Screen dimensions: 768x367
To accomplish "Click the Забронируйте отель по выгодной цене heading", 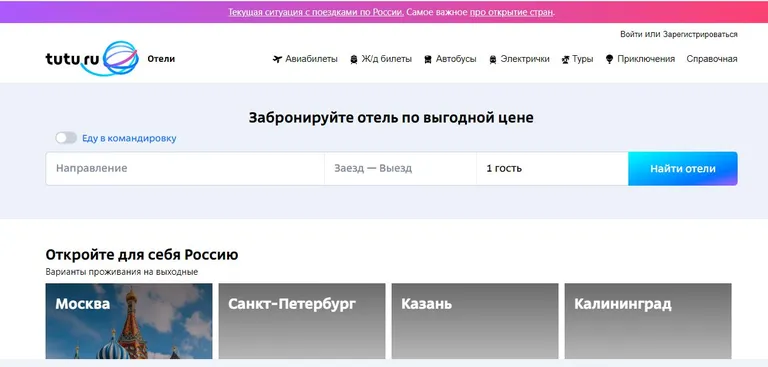I will [x=391, y=118].
